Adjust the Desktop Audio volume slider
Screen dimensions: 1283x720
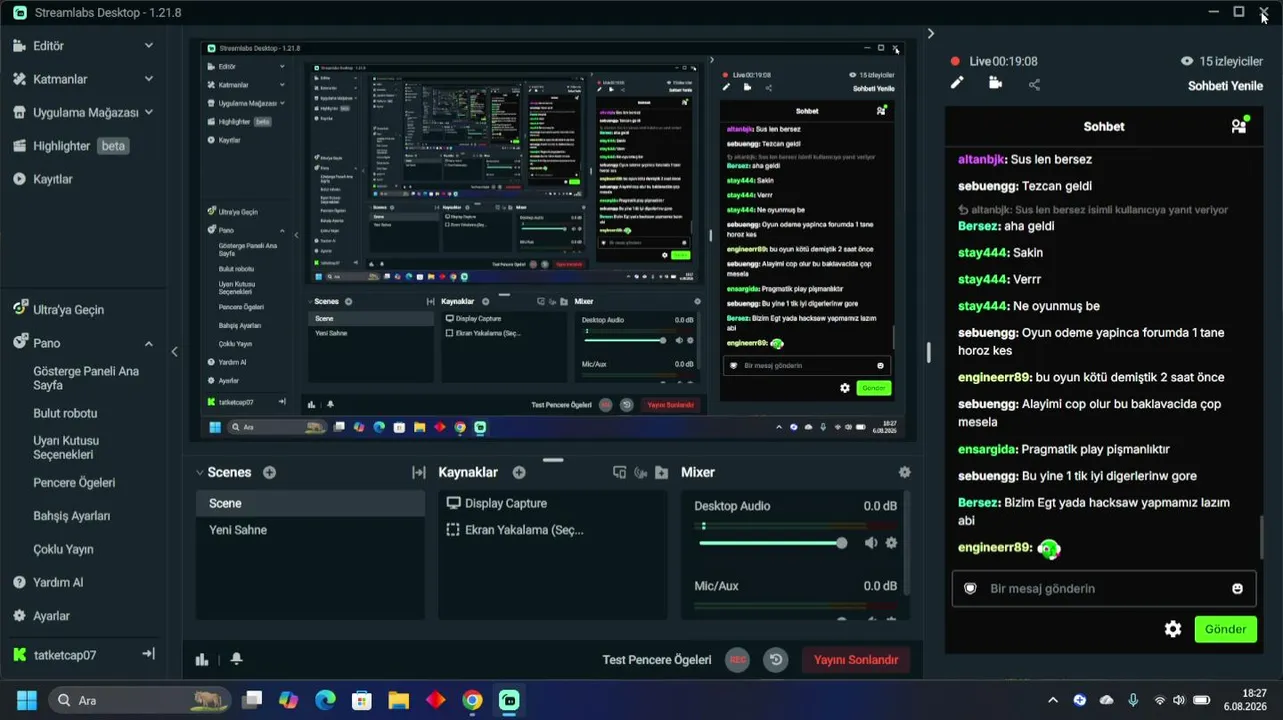773,543
